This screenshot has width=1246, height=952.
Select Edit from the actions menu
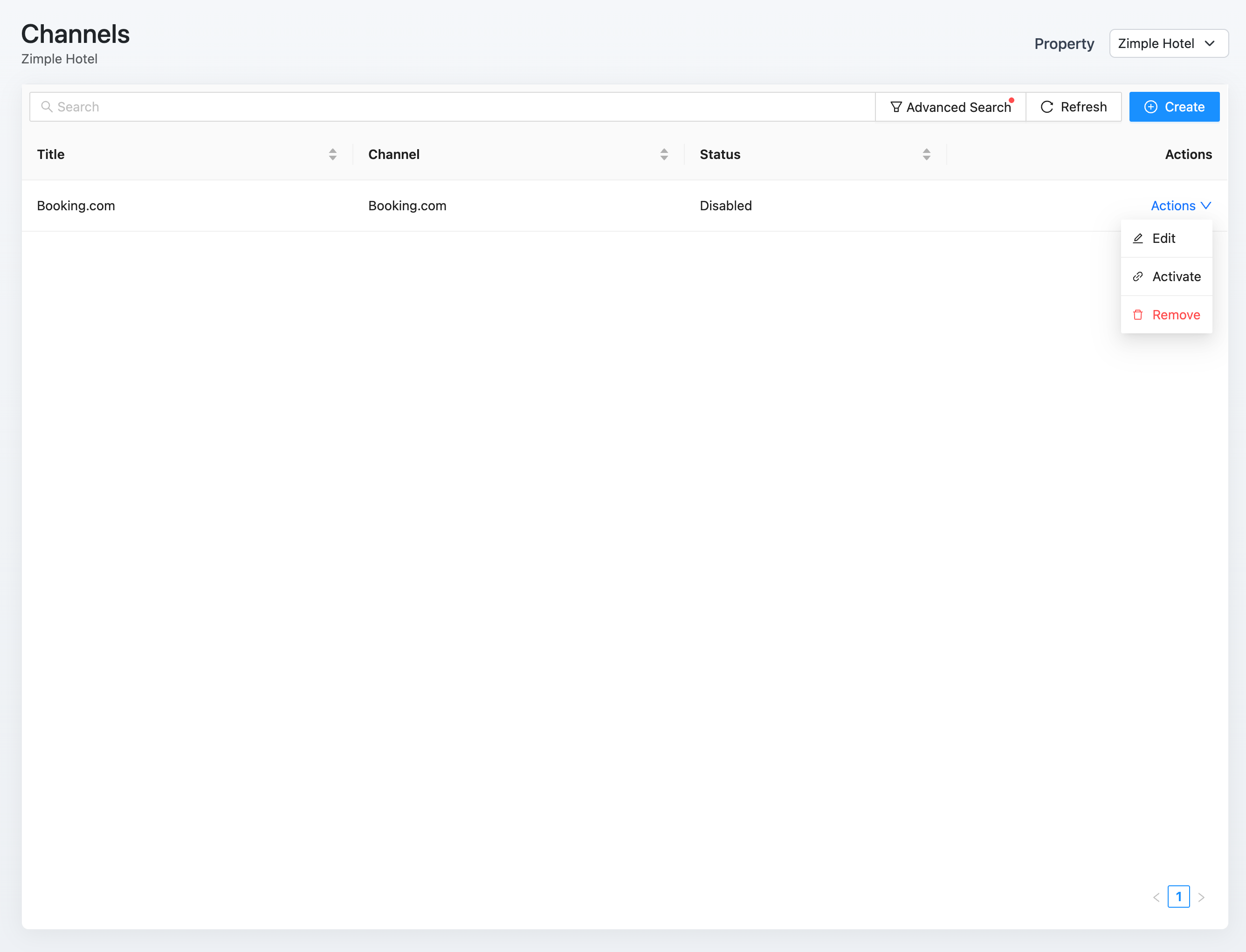(x=1164, y=239)
